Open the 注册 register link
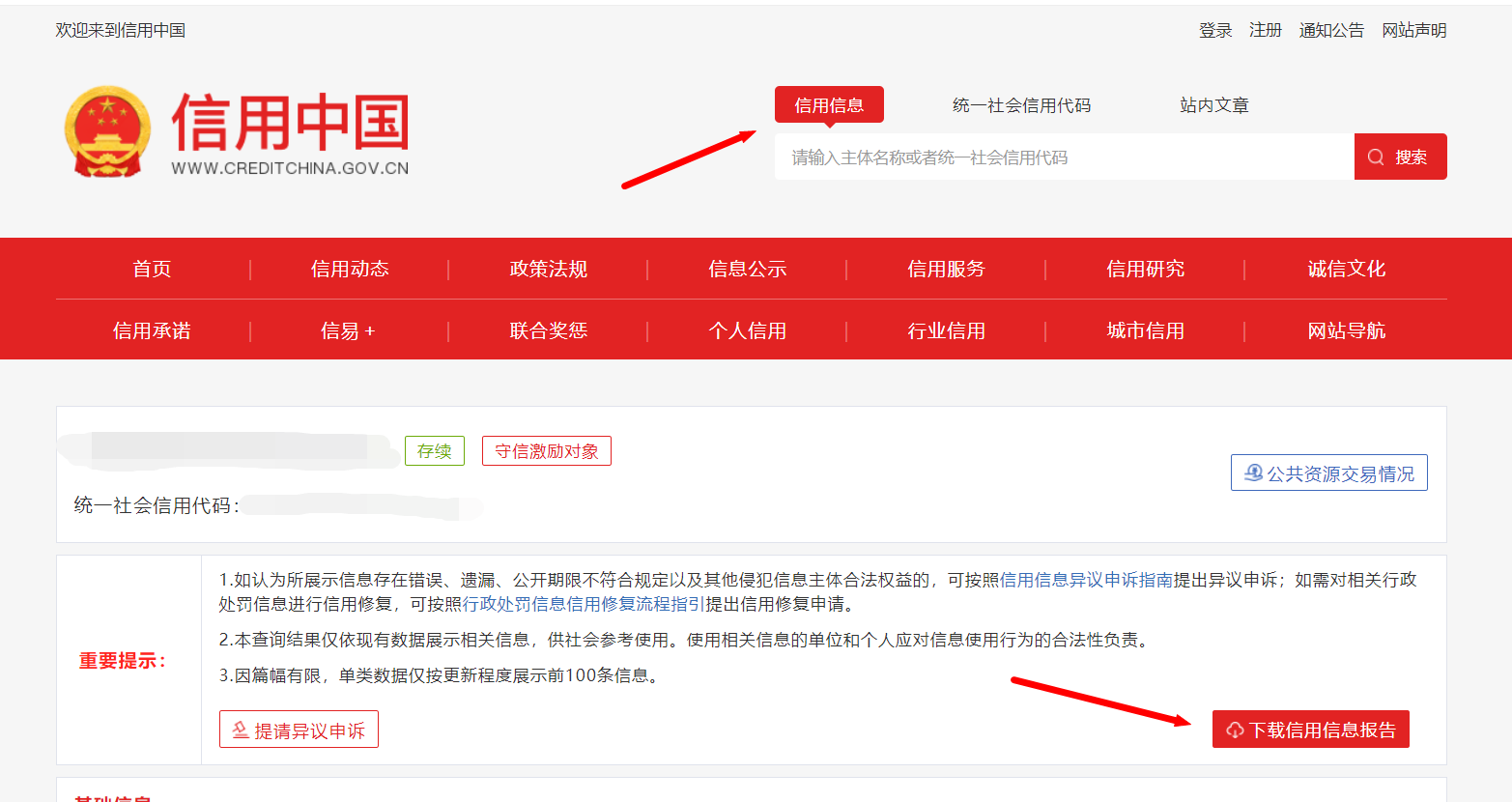 [x=1265, y=31]
